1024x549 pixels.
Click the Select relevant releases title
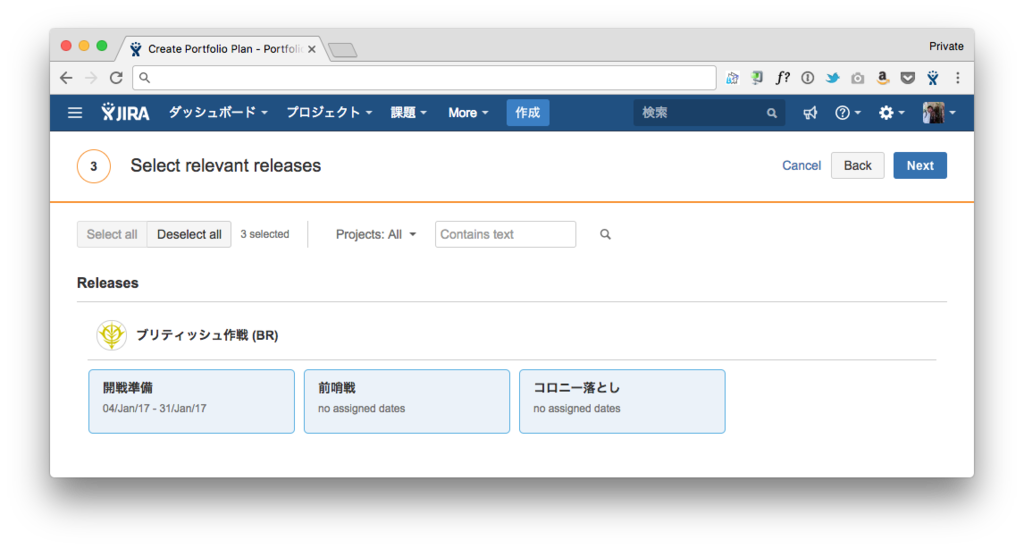225,166
